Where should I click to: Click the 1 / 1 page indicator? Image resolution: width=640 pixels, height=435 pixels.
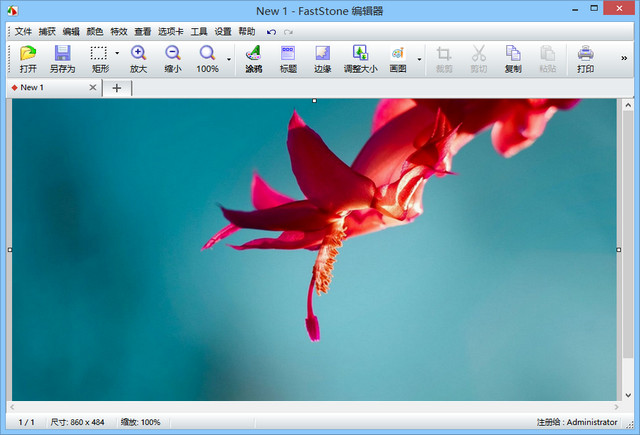(x=27, y=422)
